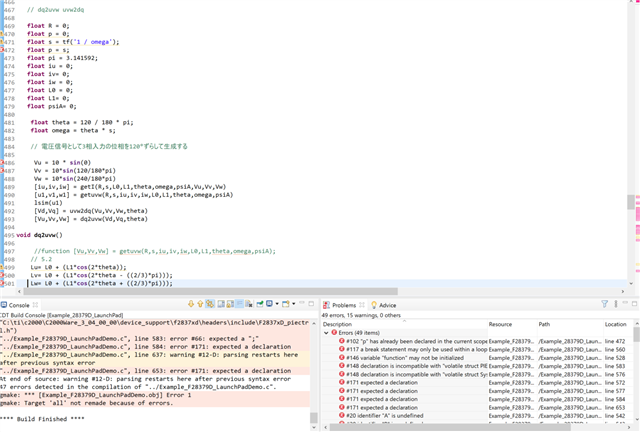Click the Console vertical scrollbar thumb

[x=313, y=418]
